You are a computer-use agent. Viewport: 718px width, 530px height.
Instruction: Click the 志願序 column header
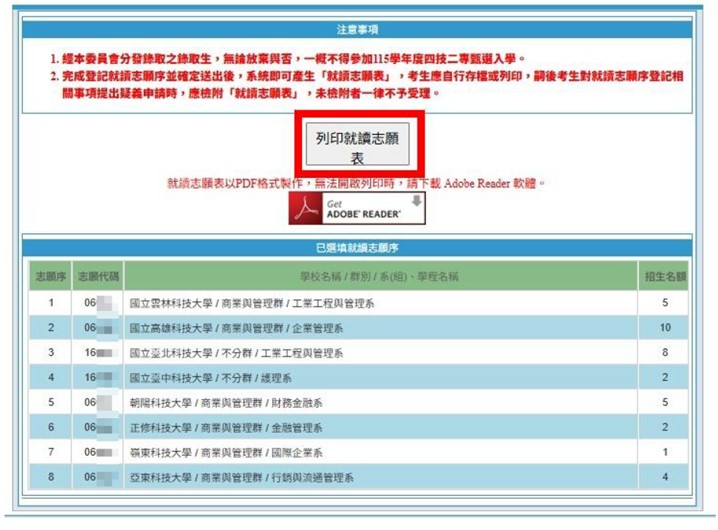pos(47,275)
